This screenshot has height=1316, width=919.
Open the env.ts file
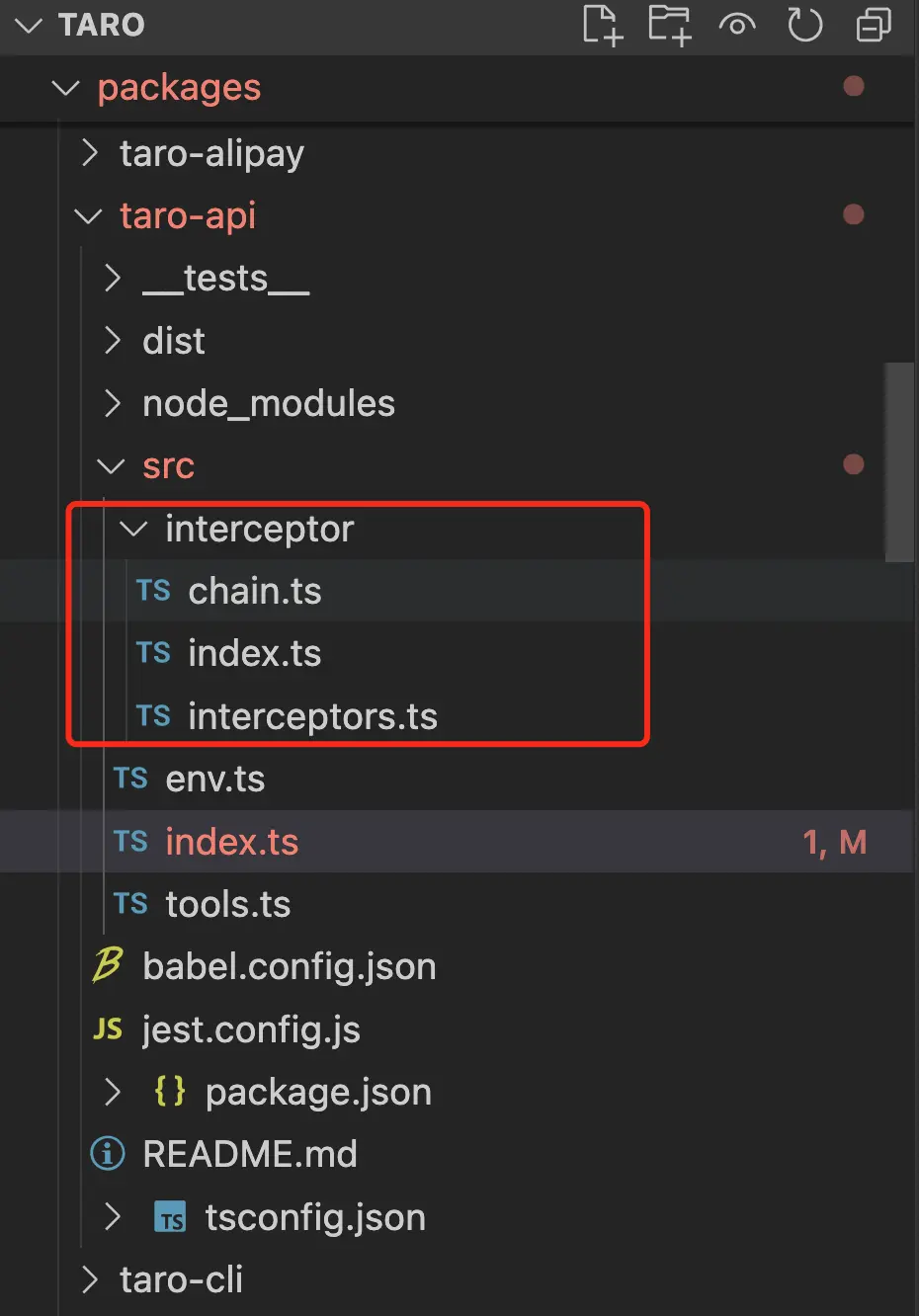click(x=215, y=779)
